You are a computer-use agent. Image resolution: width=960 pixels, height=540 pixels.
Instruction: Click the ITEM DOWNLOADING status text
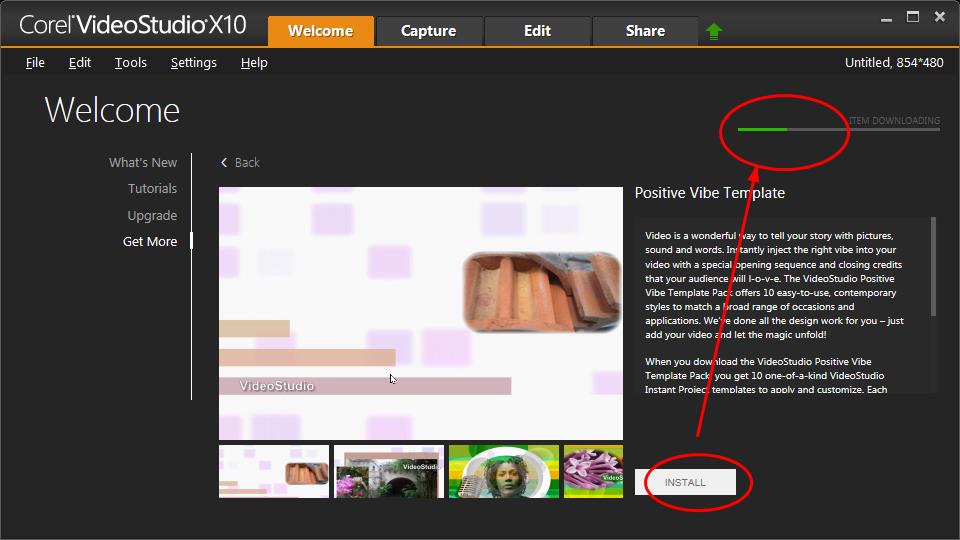tap(894, 121)
